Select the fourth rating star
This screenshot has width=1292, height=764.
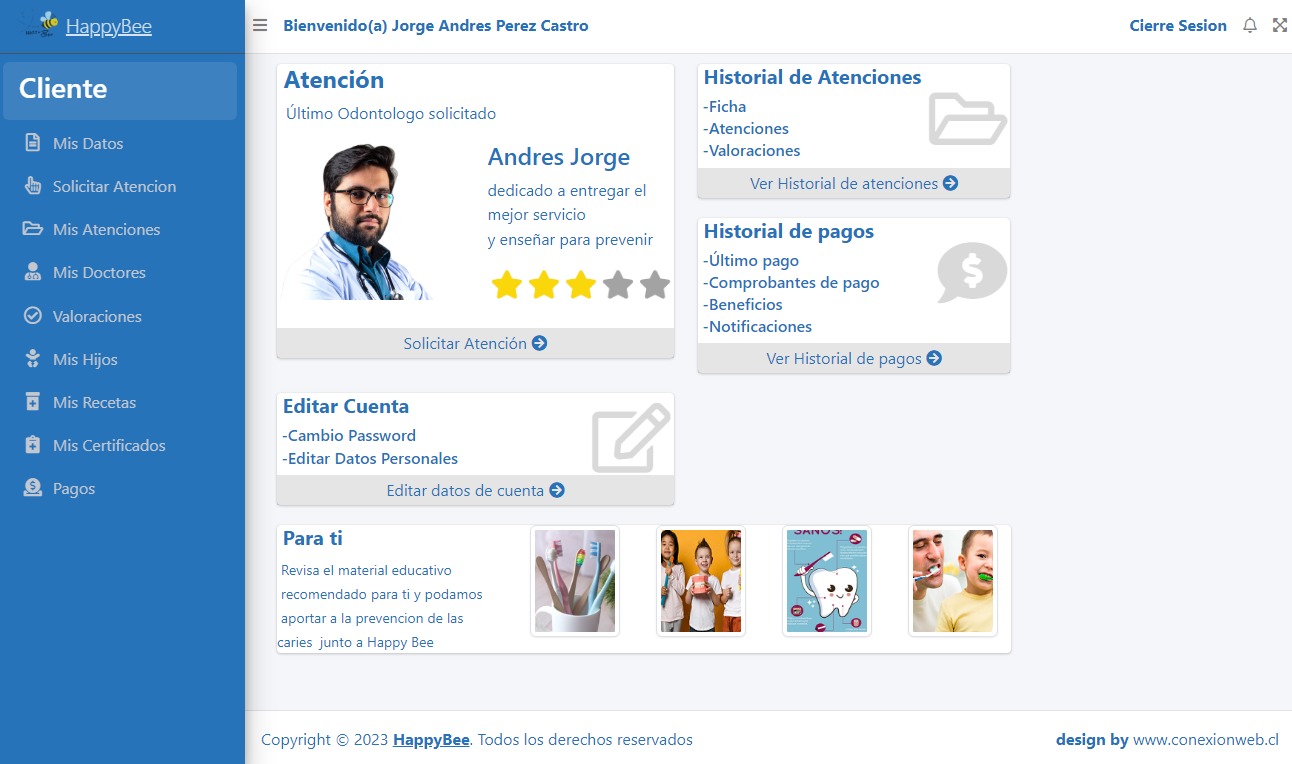[x=618, y=285]
